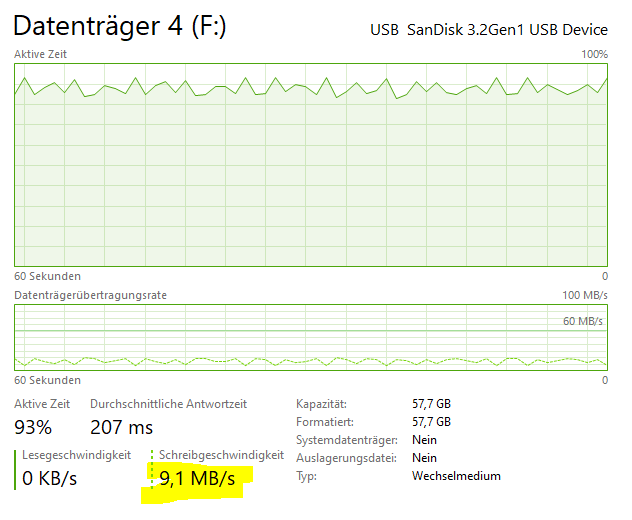
Task: Click the 60 MB/s gridline label
Action: click(x=582, y=321)
